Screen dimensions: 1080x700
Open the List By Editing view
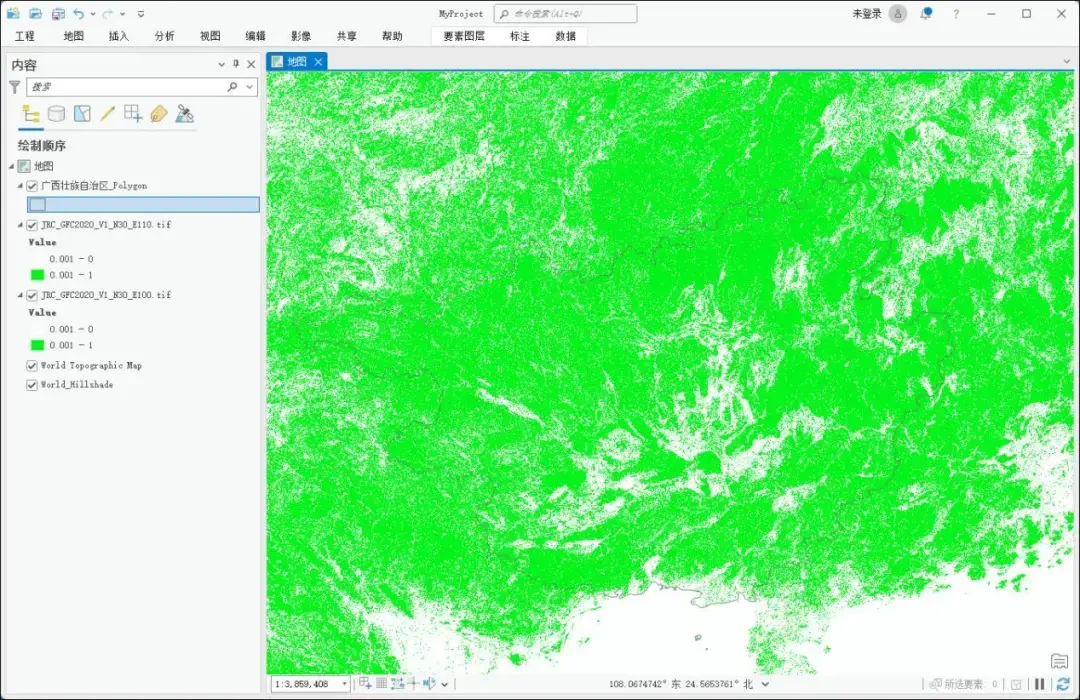[x=106, y=113]
